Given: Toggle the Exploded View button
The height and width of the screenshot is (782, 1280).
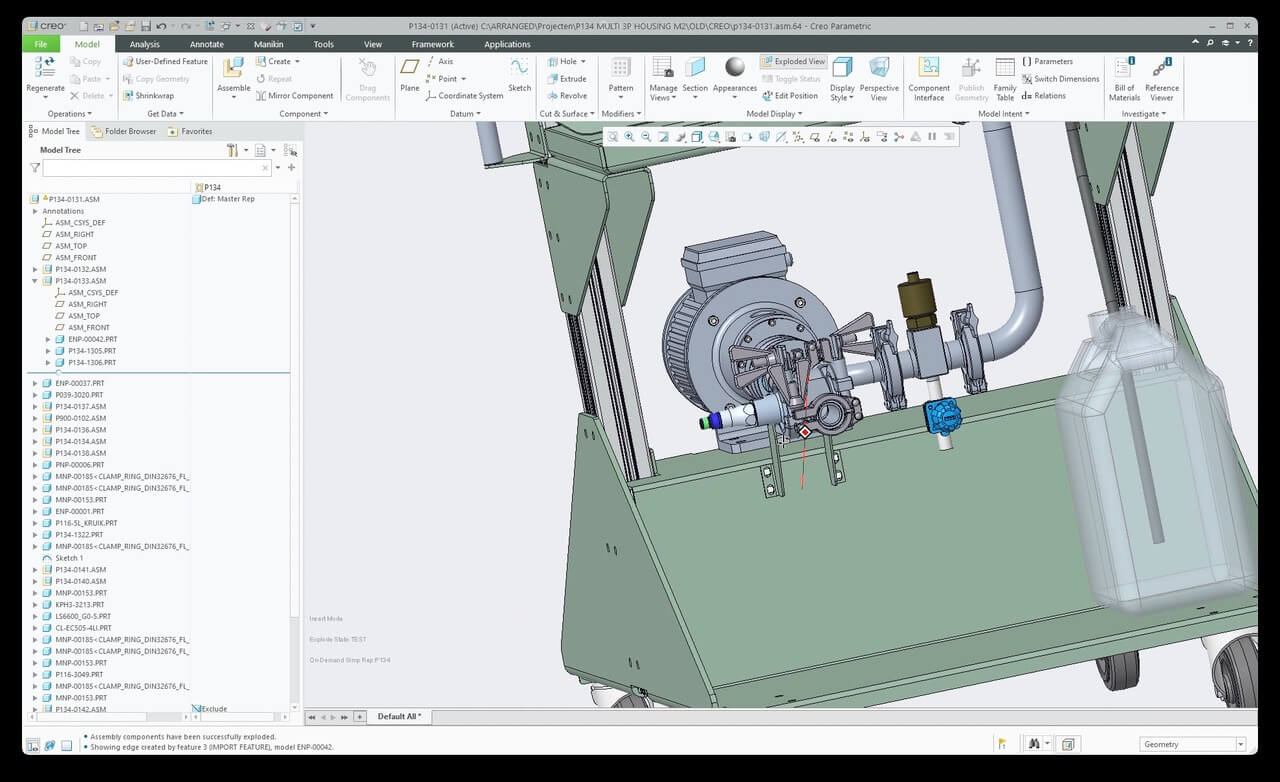Looking at the screenshot, I should (794, 61).
